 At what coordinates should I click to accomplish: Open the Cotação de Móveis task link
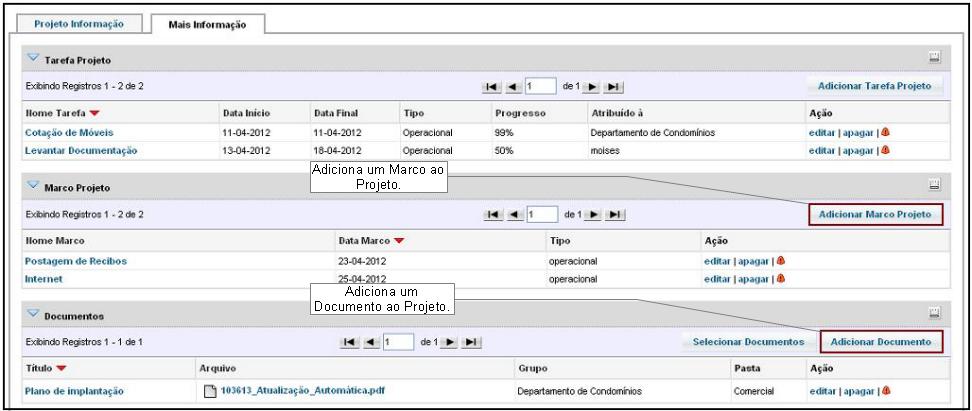point(69,132)
